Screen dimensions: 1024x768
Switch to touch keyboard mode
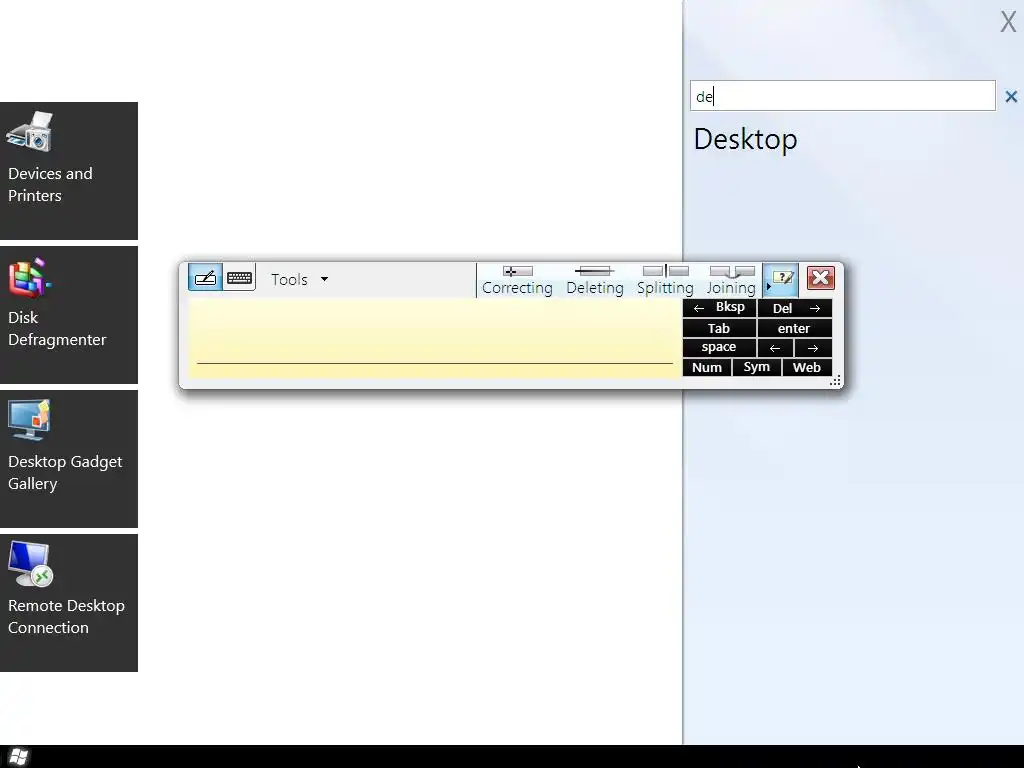239,278
